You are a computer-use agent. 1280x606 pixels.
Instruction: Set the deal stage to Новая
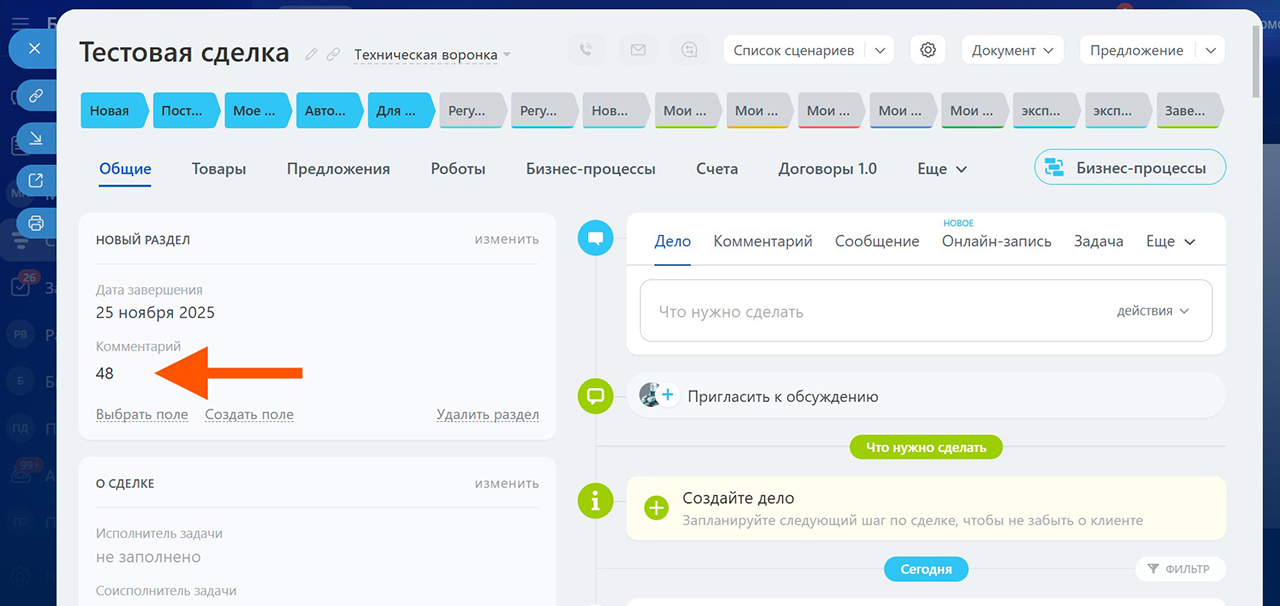(x=110, y=111)
